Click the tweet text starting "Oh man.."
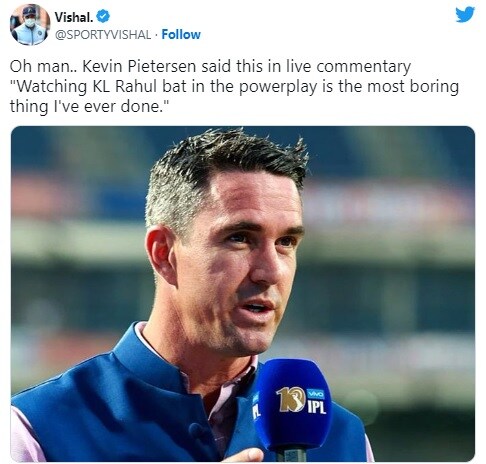Screen dimensions: 486x464 [234, 87]
